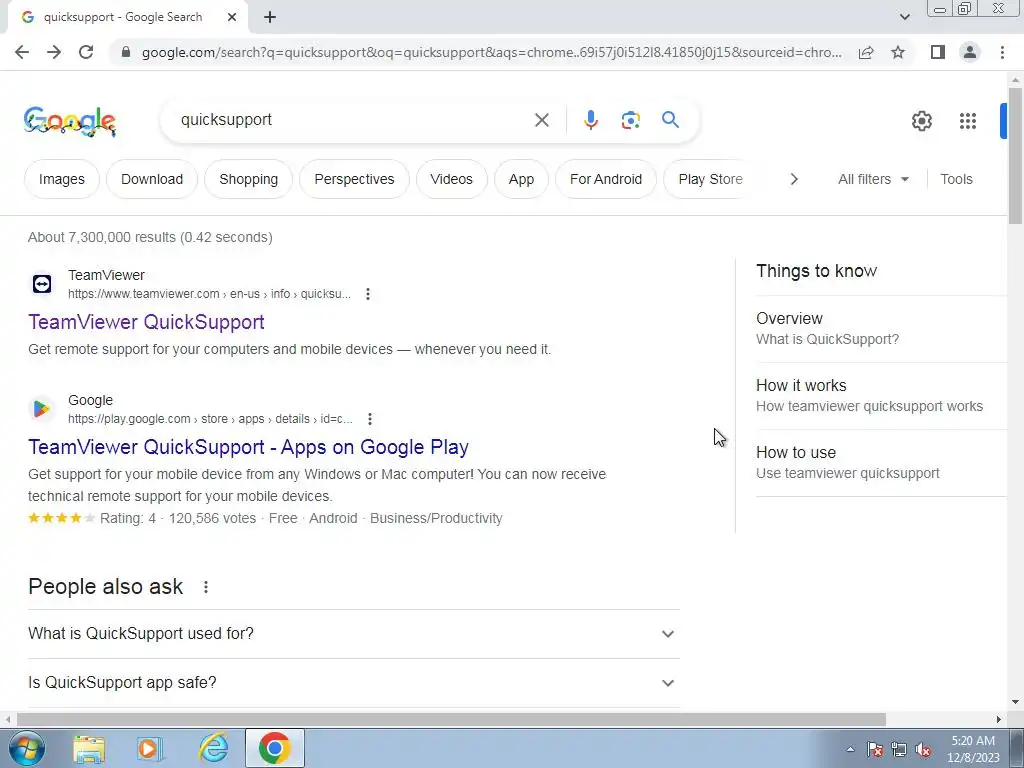Select the Play Store filter chip
Viewport: 1024px width, 768px height.
[x=710, y=179]
